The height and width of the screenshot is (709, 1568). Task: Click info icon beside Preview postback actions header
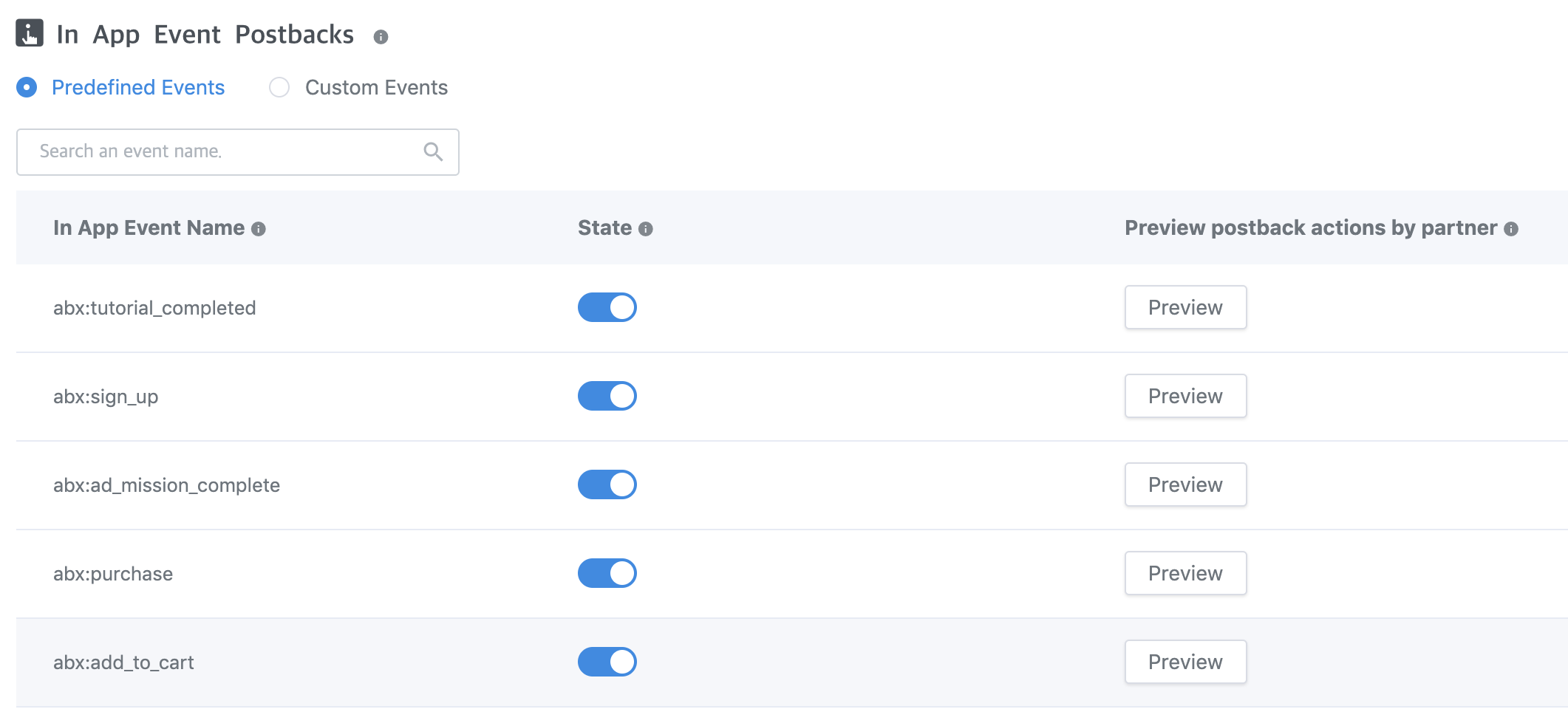[x=1511, y=229]
